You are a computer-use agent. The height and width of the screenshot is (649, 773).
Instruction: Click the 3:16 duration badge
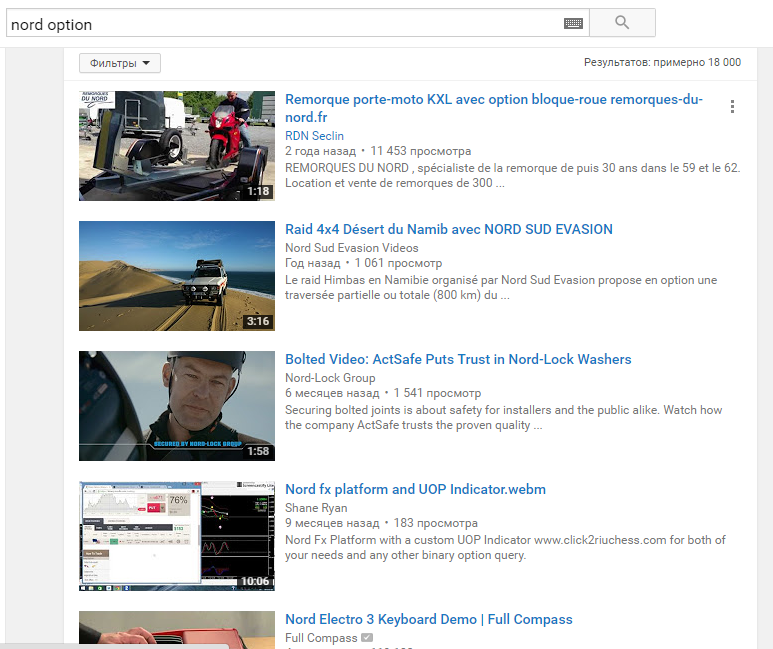[x=258, y=322]
